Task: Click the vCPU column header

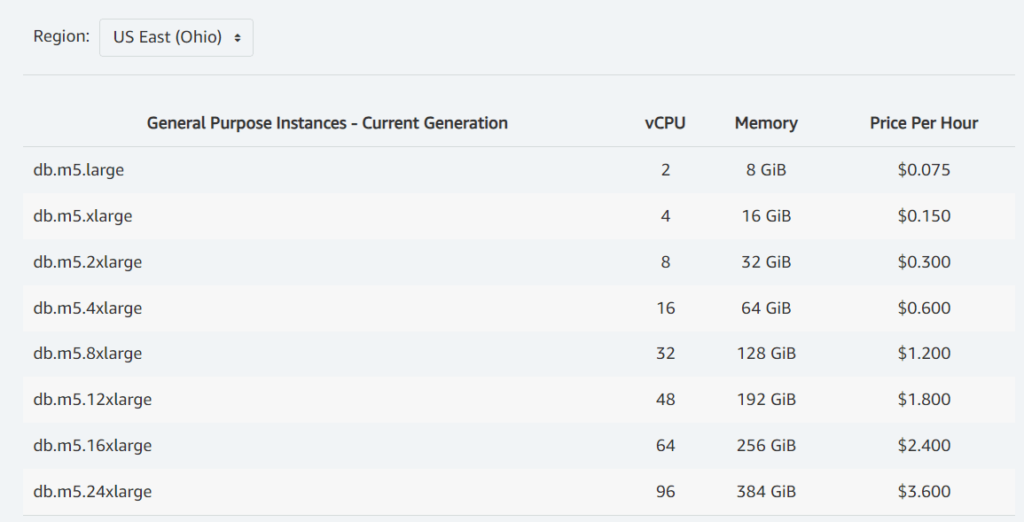Action: click(665, 123)
